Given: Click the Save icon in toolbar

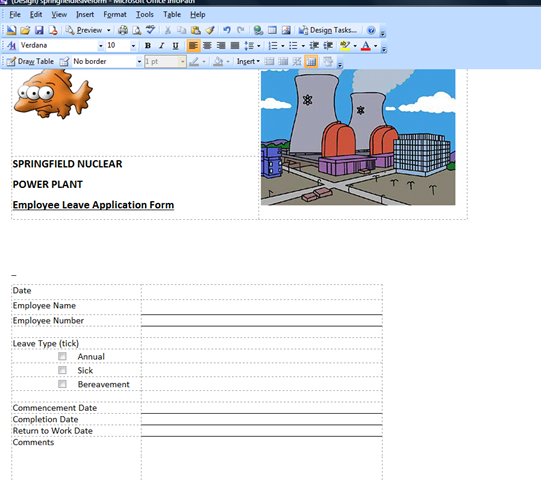Looking at the screenshot, I should 39,30.
